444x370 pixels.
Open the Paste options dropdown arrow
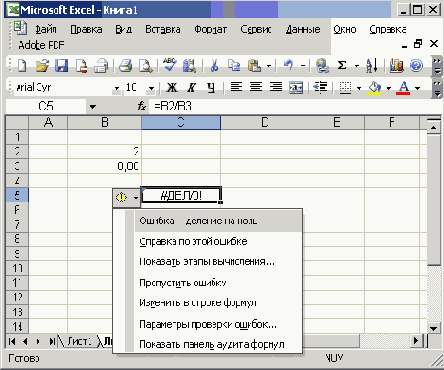click(x=269, y=66)
